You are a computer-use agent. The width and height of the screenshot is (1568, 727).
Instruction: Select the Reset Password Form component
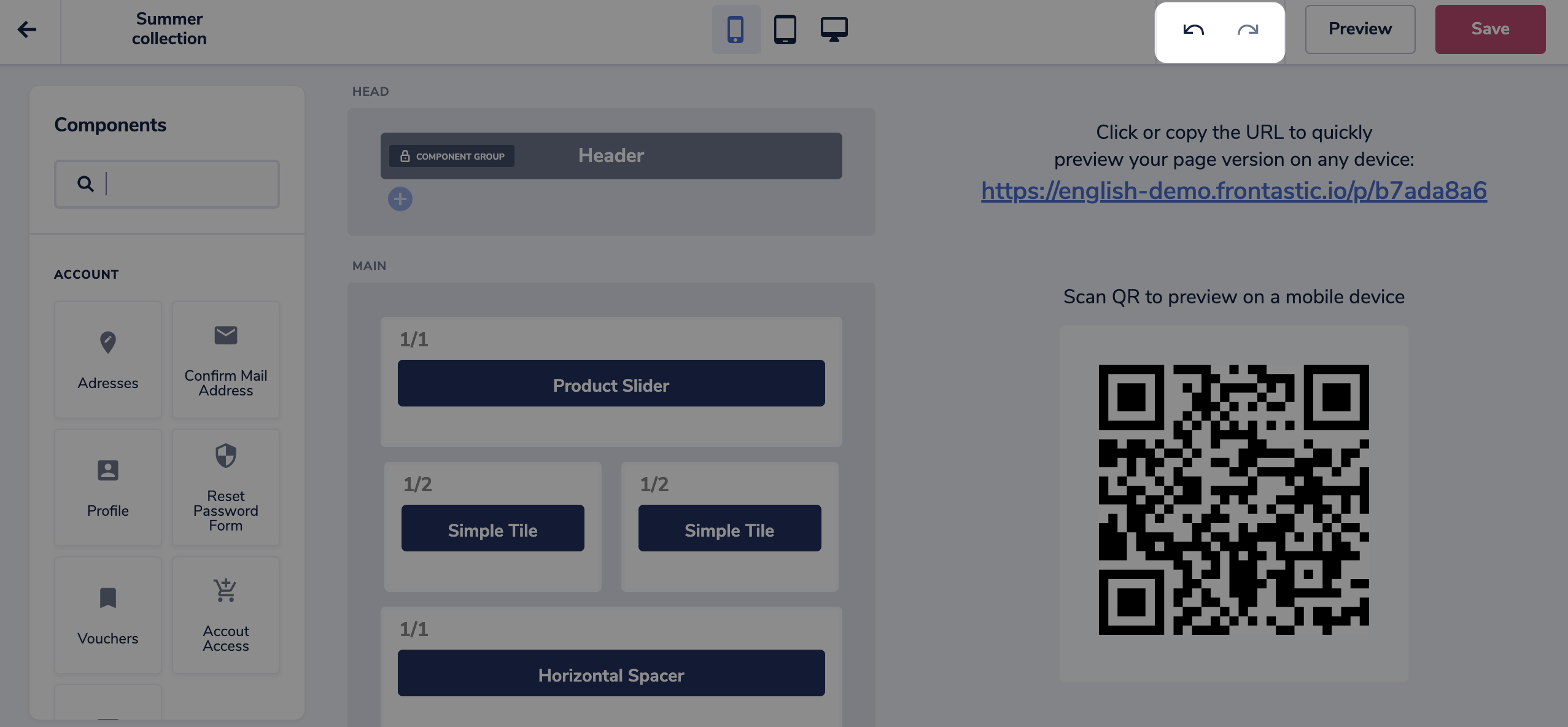coord(226,488)
